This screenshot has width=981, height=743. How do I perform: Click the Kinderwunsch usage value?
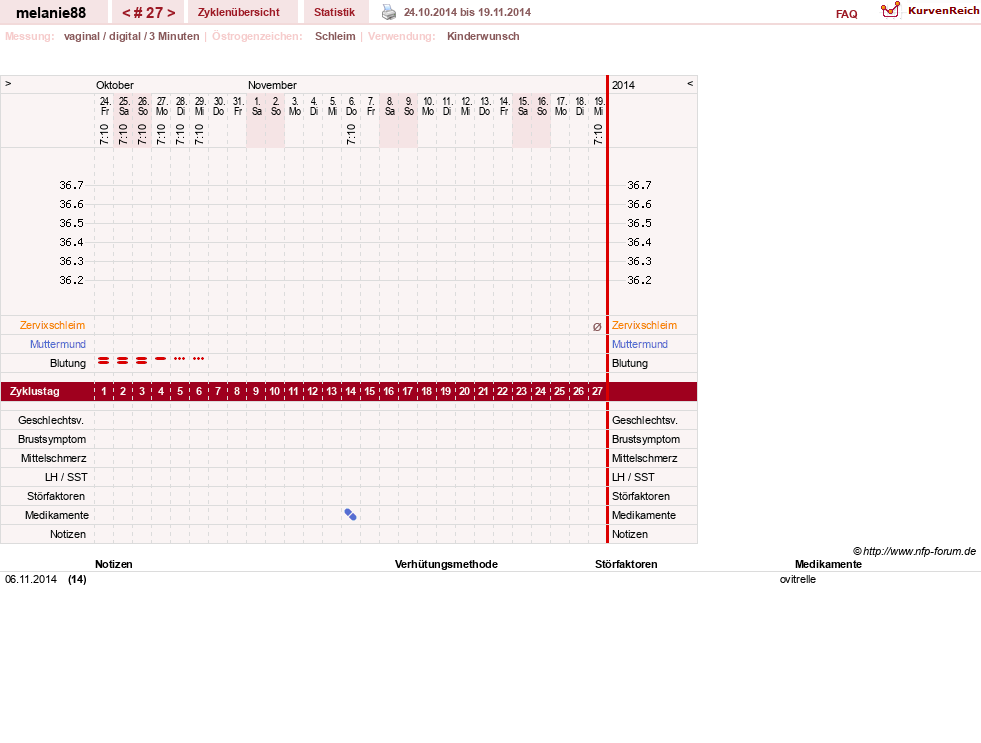pyautogui.click(x=483, y=36)
